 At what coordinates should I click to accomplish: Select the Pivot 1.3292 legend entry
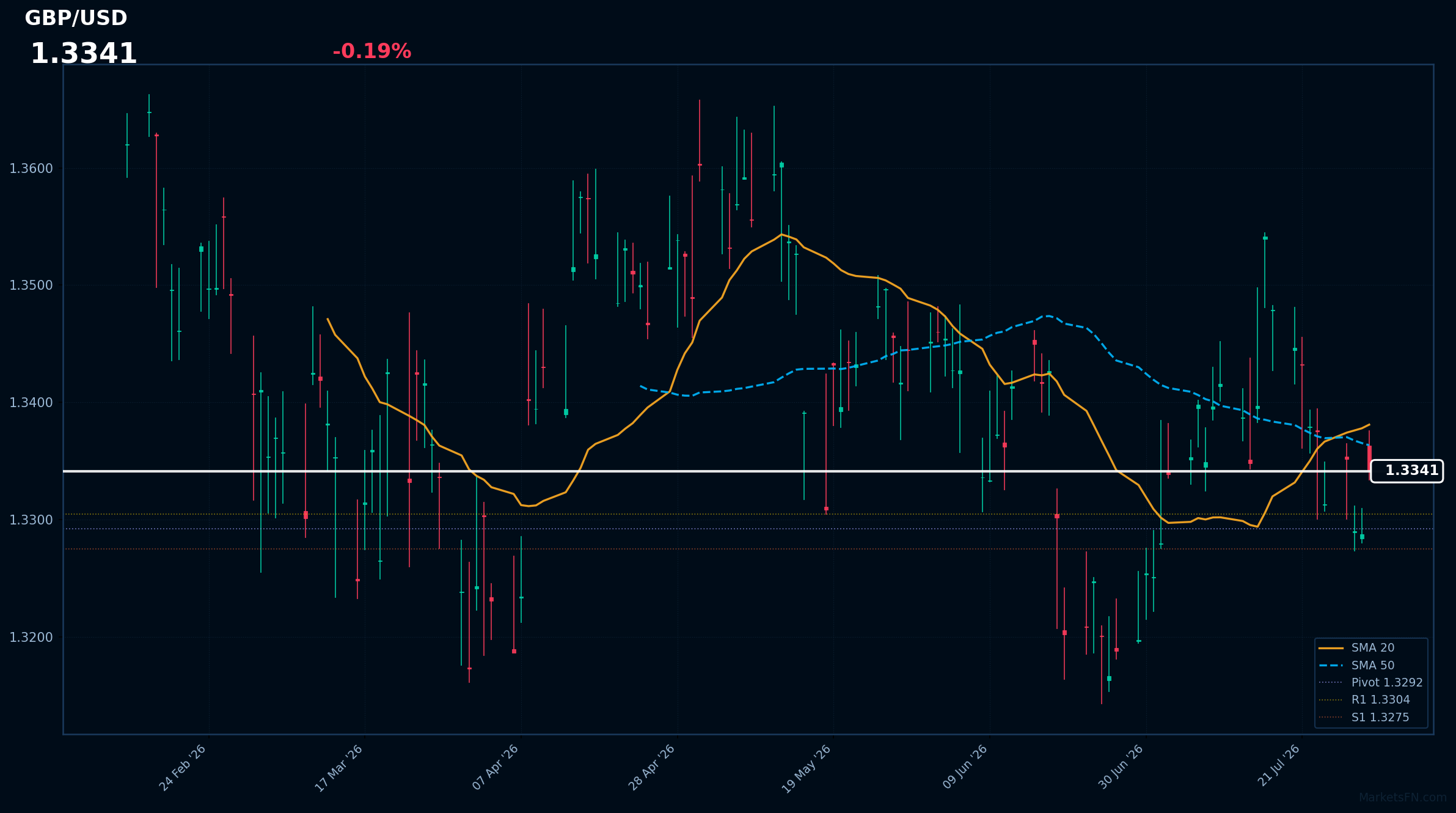tap(1372, 682)
